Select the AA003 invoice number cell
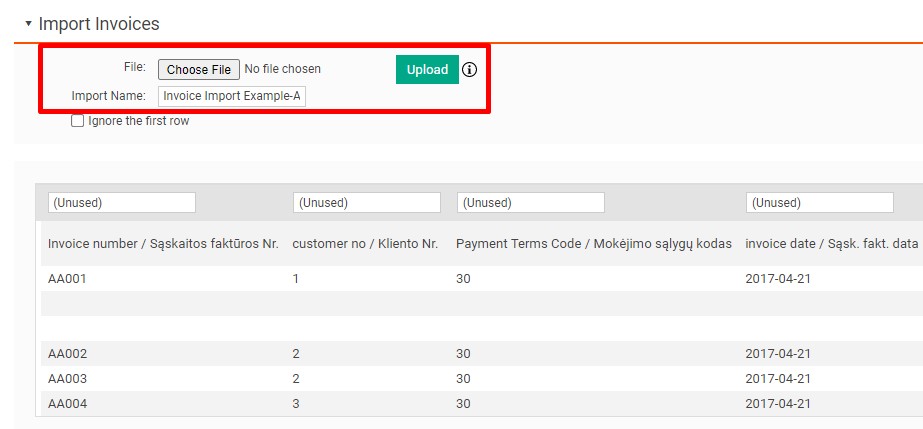Image resolution: width=923 pixels, height=429 pixels. click(x=68, y=379)
